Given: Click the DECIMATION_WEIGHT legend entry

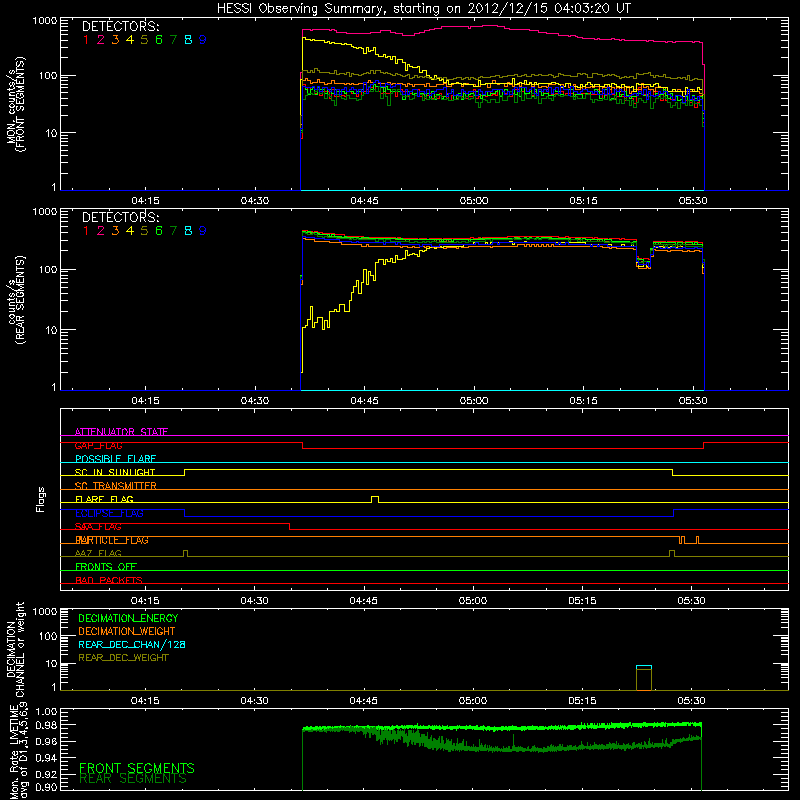Looking at the screenshot, I should click(x=127, y=631).
